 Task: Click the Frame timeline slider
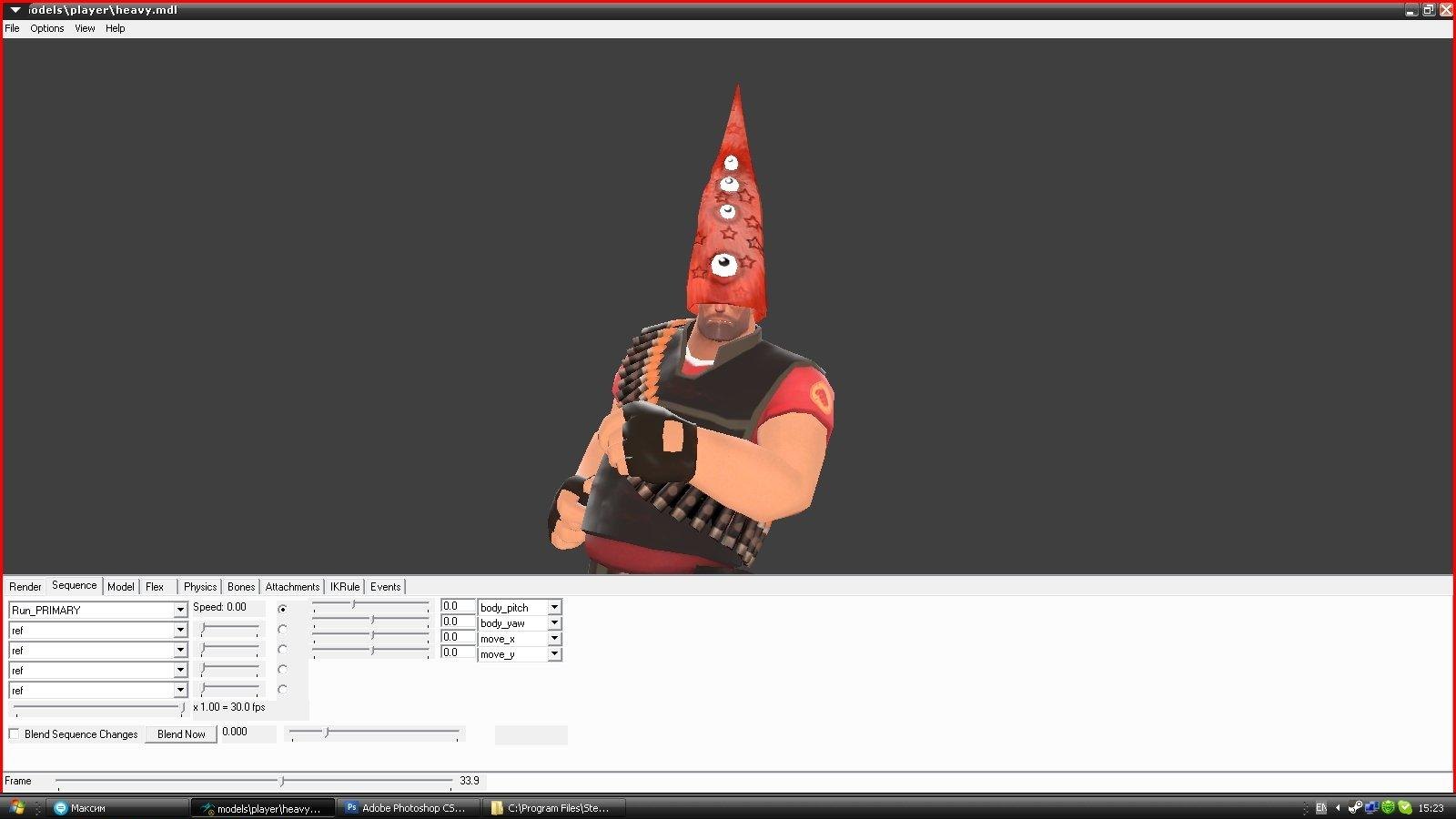point(282,781)
